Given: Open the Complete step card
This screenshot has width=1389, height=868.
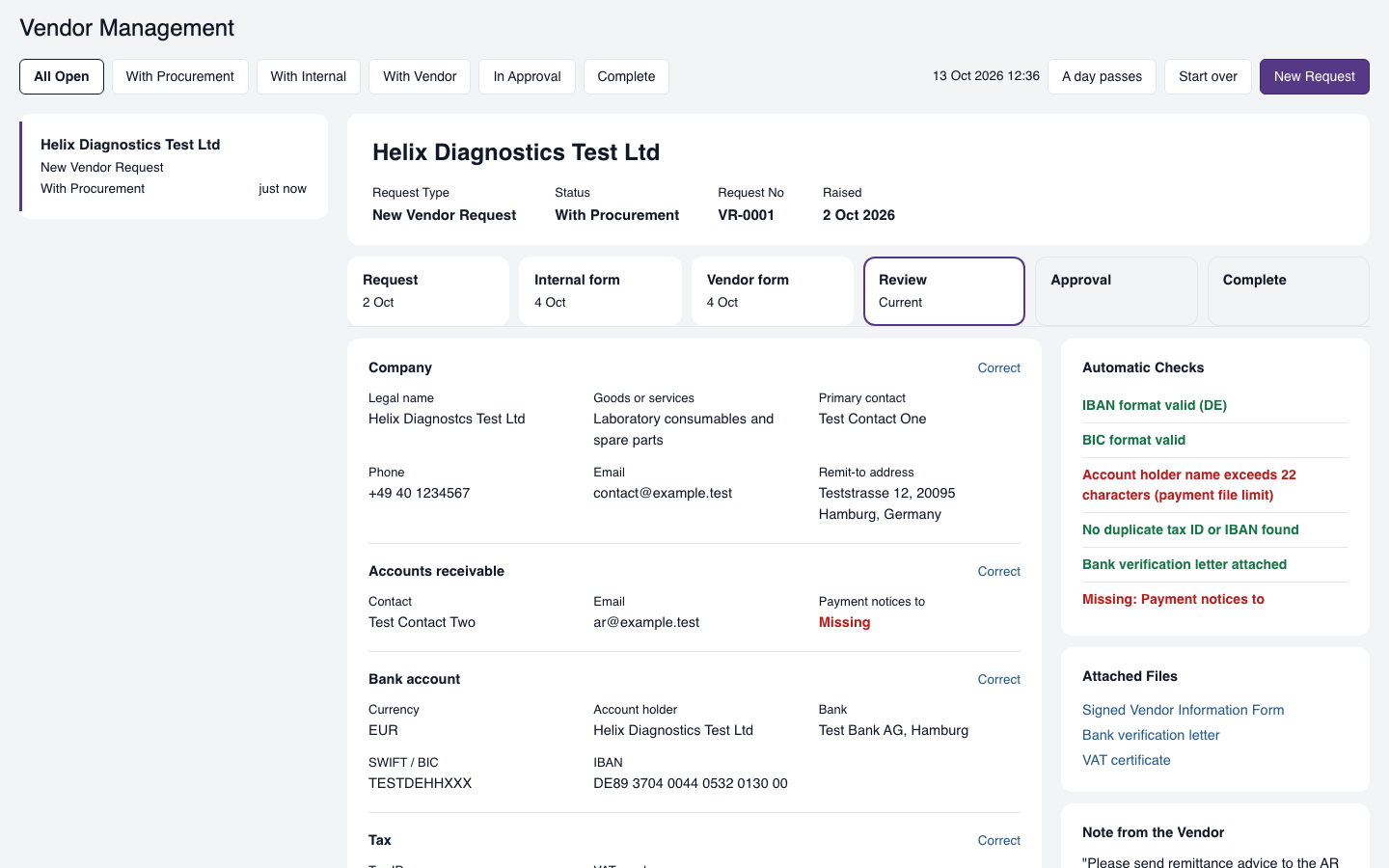Looking at the screenshot, I should [1289, 290].
